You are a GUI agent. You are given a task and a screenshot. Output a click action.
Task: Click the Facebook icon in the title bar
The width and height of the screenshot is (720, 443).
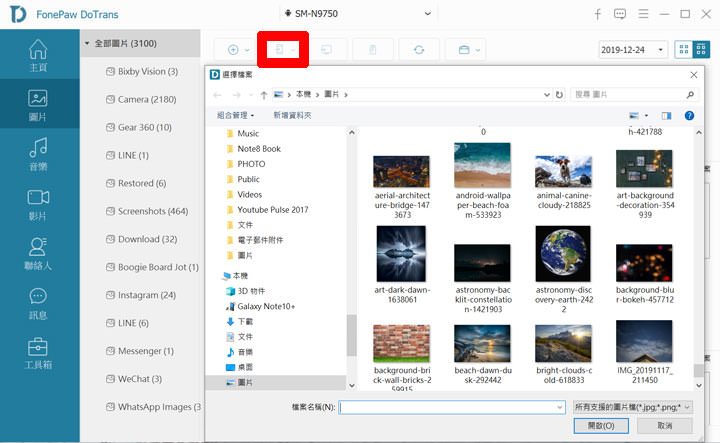(597, 14)
